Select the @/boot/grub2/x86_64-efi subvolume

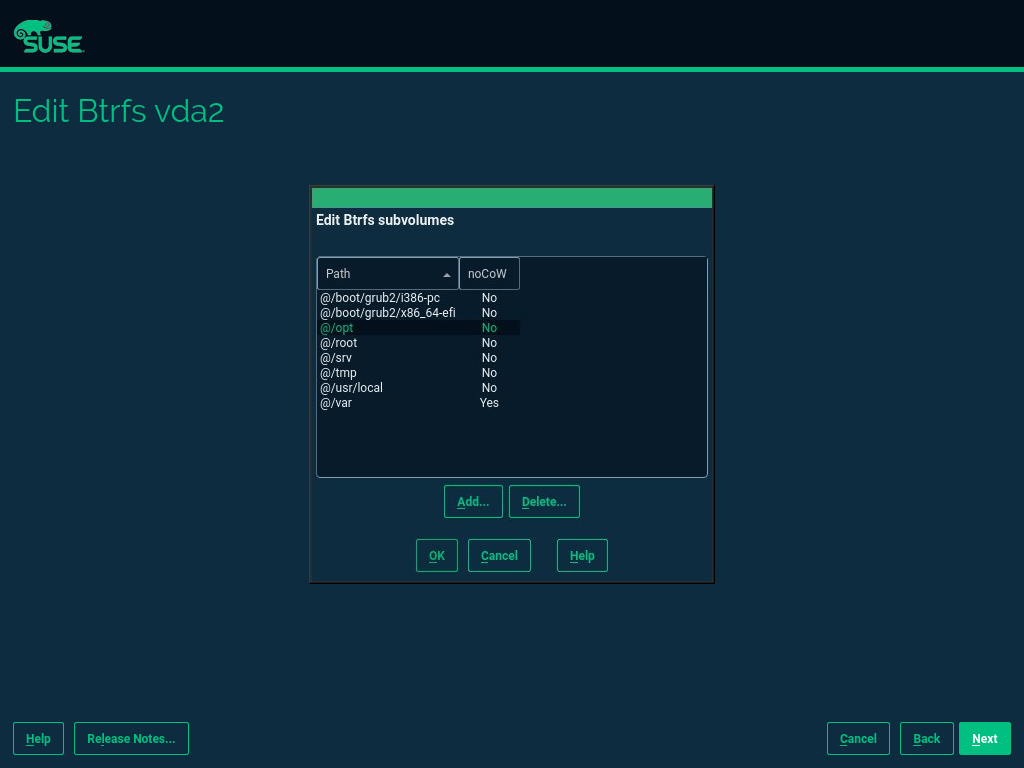(388, 313)
